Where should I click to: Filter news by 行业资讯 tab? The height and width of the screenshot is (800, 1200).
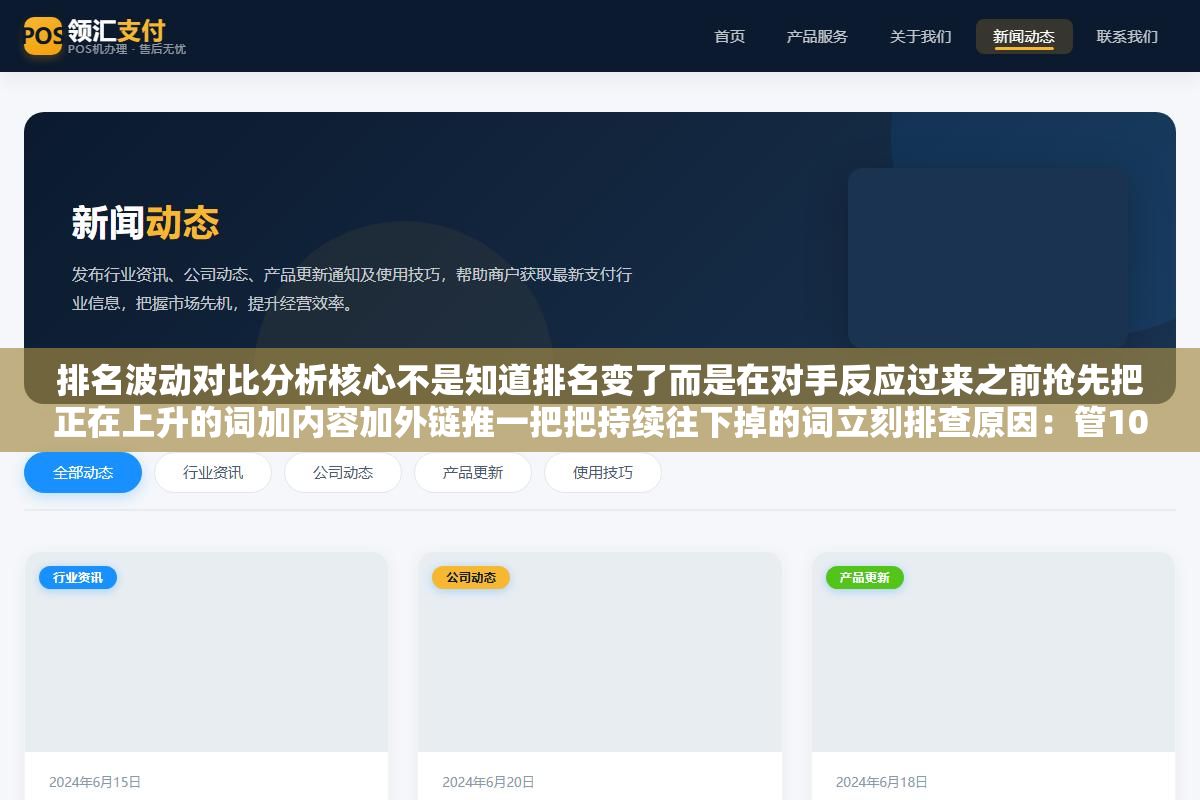click(x=213, y=472)
